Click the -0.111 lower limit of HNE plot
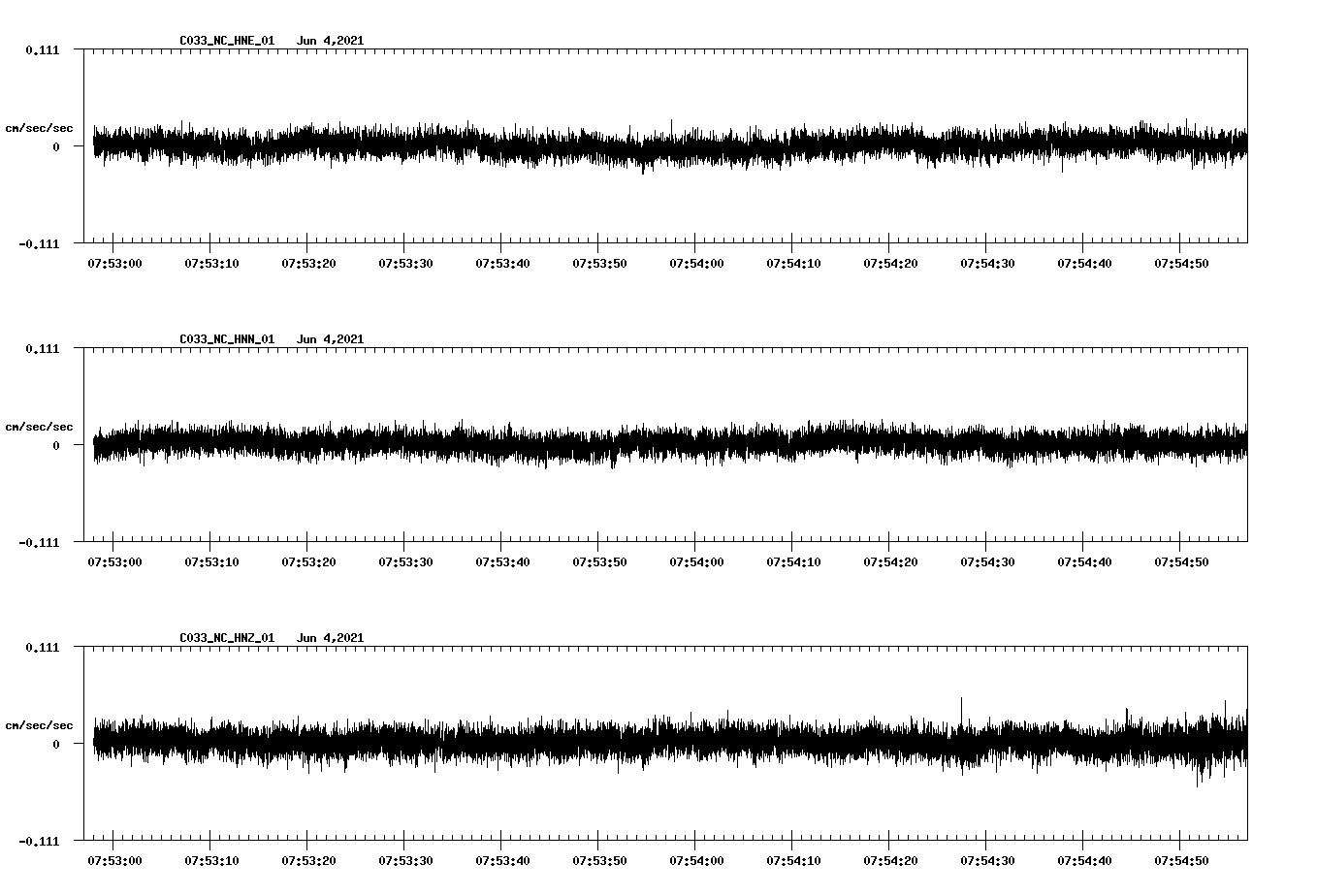The height and width of the screenshot is (896, 1317). [x=39, y=243]
